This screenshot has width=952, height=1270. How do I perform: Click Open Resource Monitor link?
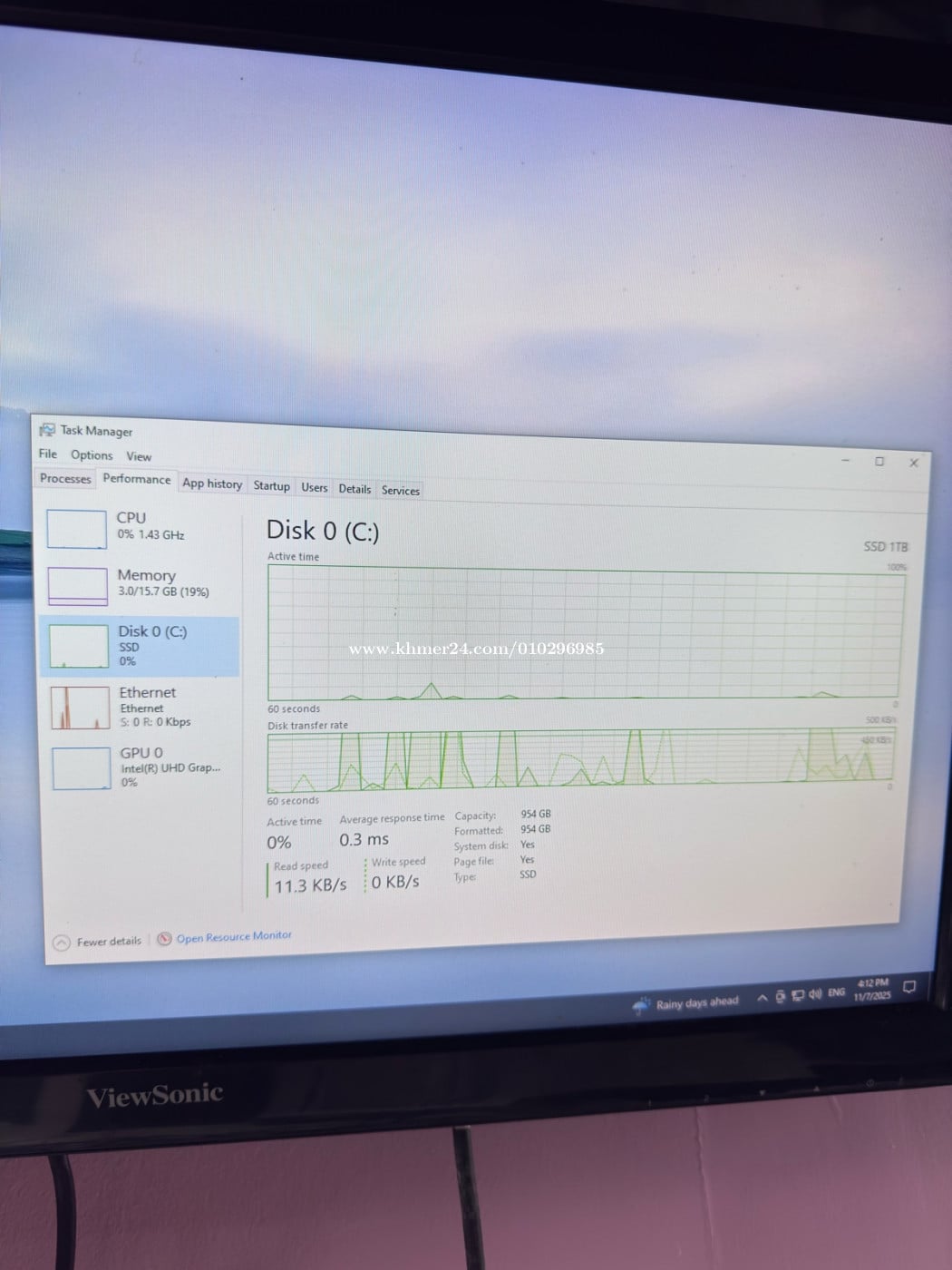[x=234, y=936]
